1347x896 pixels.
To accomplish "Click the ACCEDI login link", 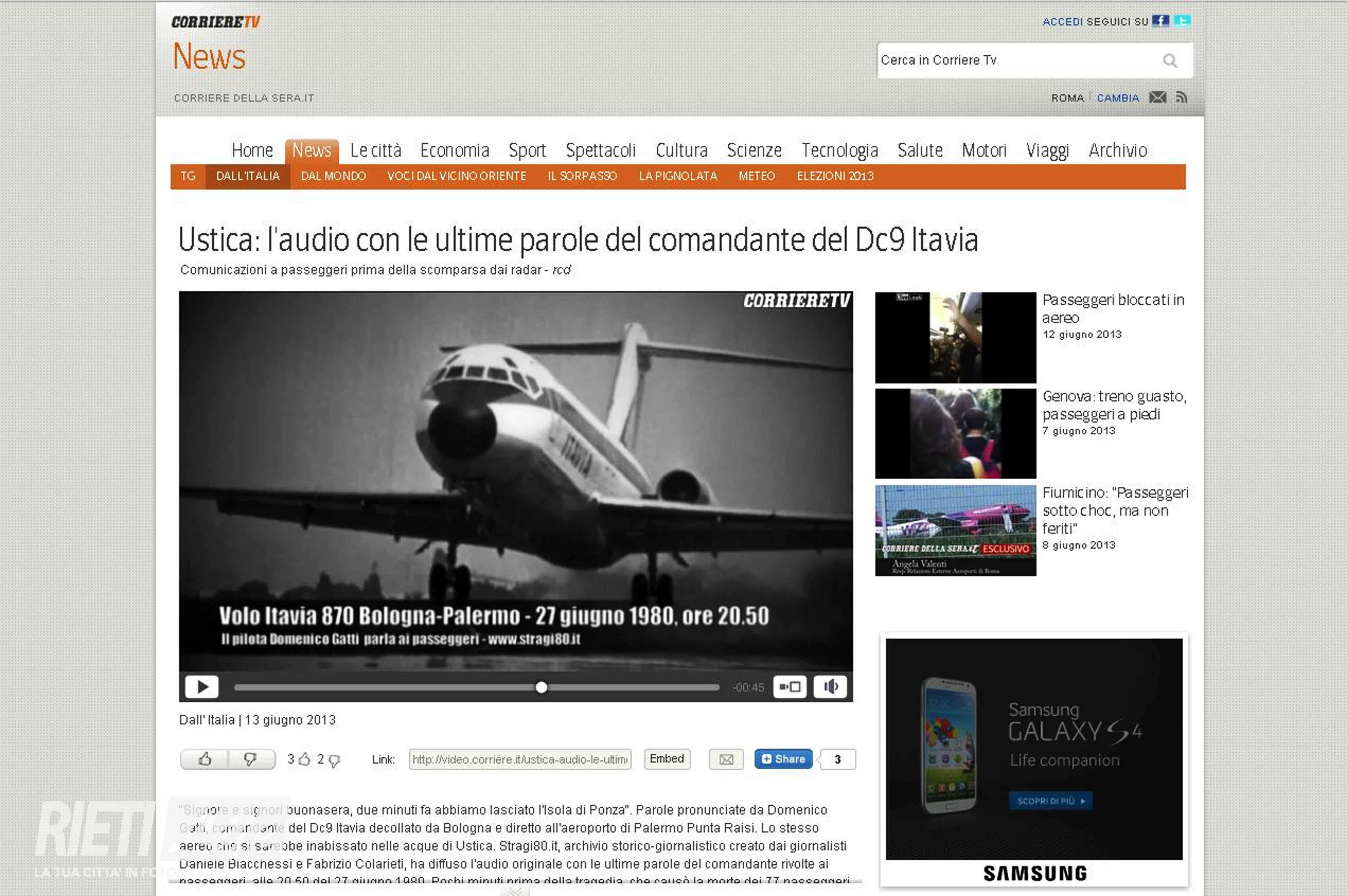I will point(1062,22).
